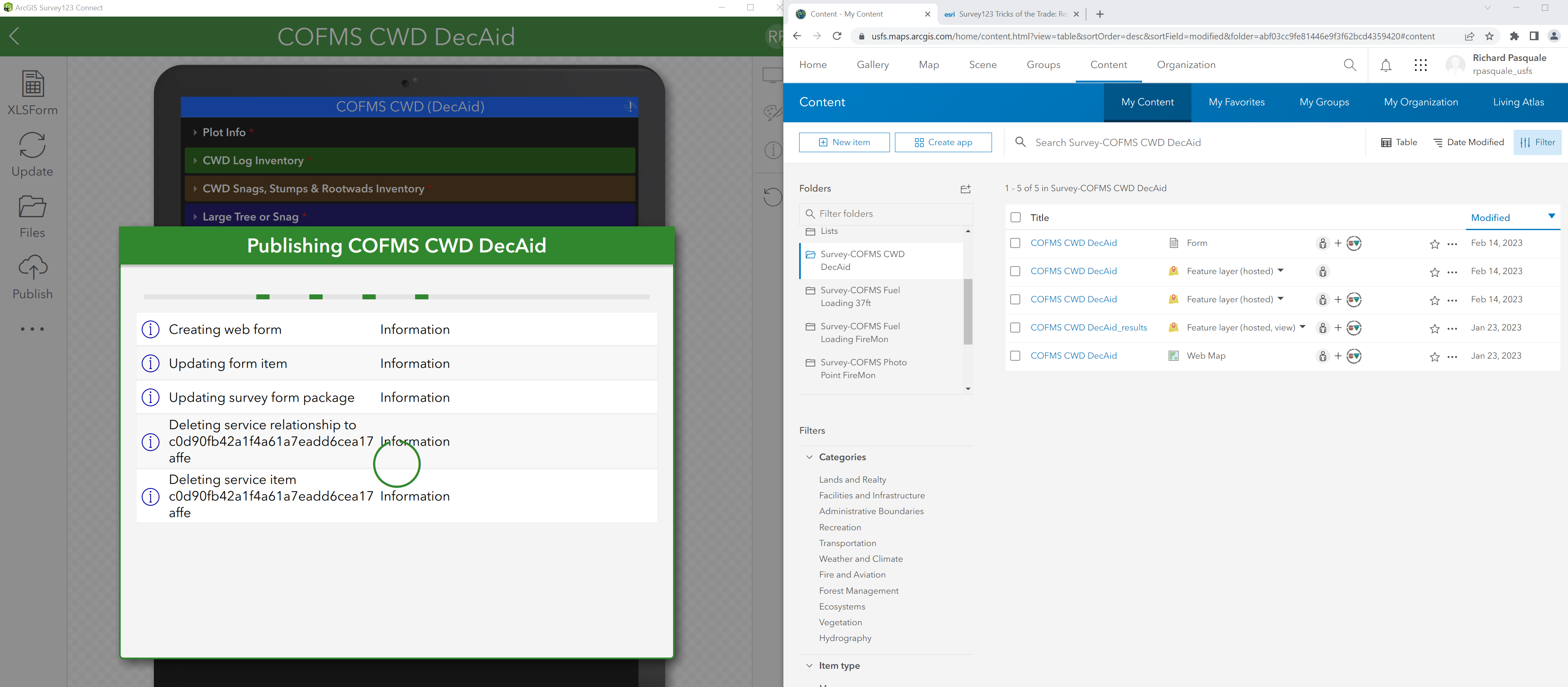Filter by Forest Management category

point(858,591)
